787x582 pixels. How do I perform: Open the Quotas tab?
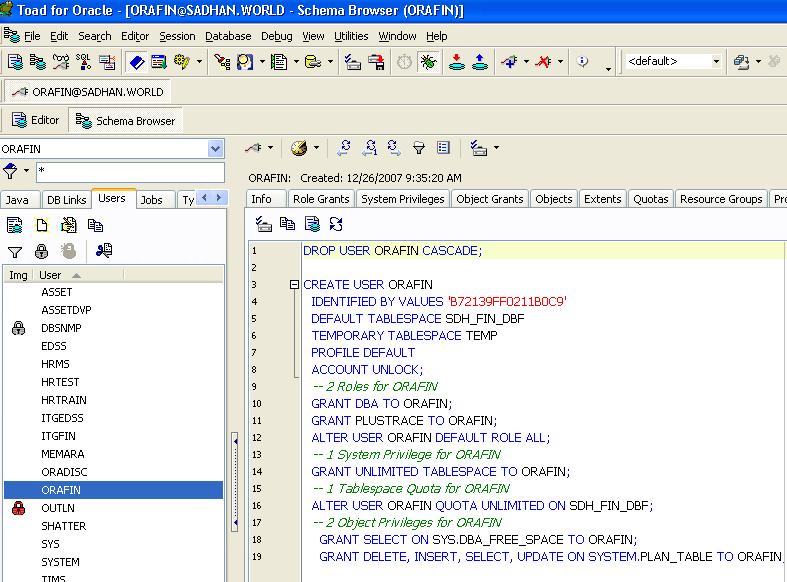[x=650, y=199]
